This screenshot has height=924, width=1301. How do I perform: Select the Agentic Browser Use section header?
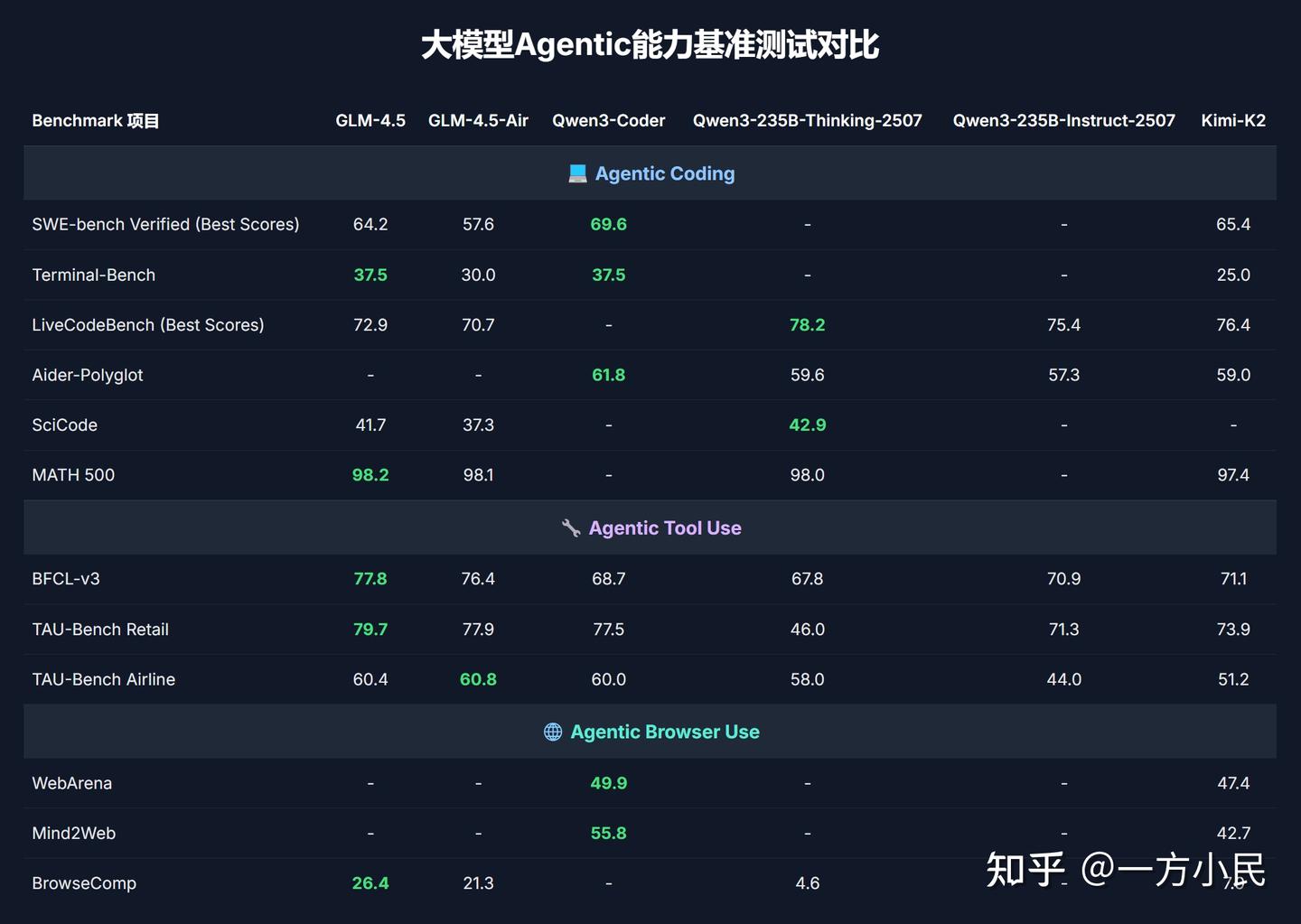[665, 732]
